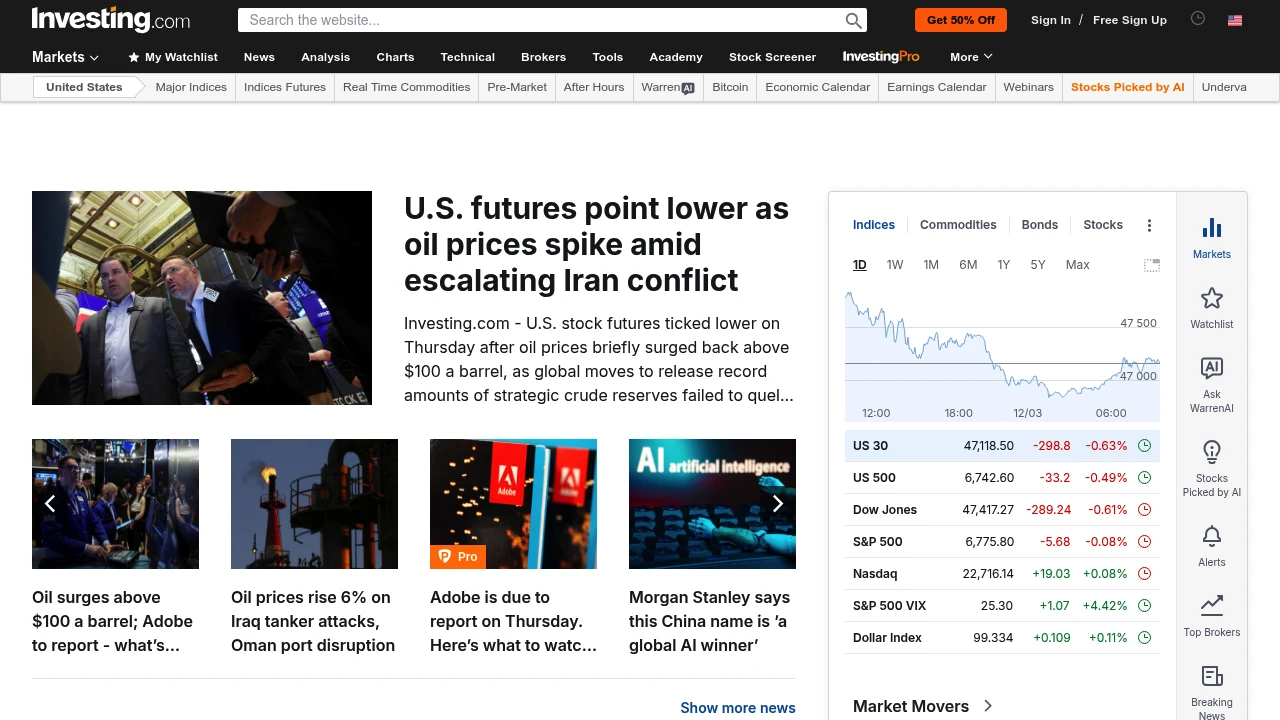This screenshot has height=720, width=1280.
Task: Select the 1W chart range
Action: click(x=895, y=265)
